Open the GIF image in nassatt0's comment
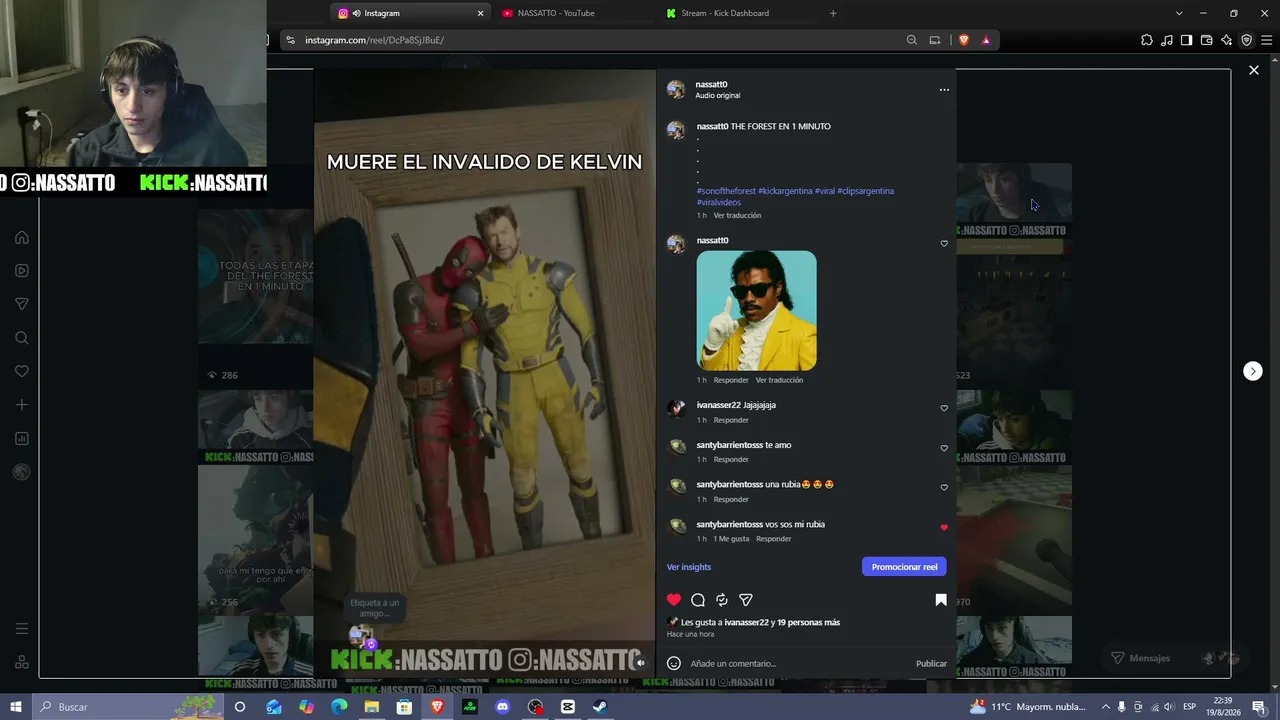Screen dimensions: 1280x720 (x=757, y=311)
